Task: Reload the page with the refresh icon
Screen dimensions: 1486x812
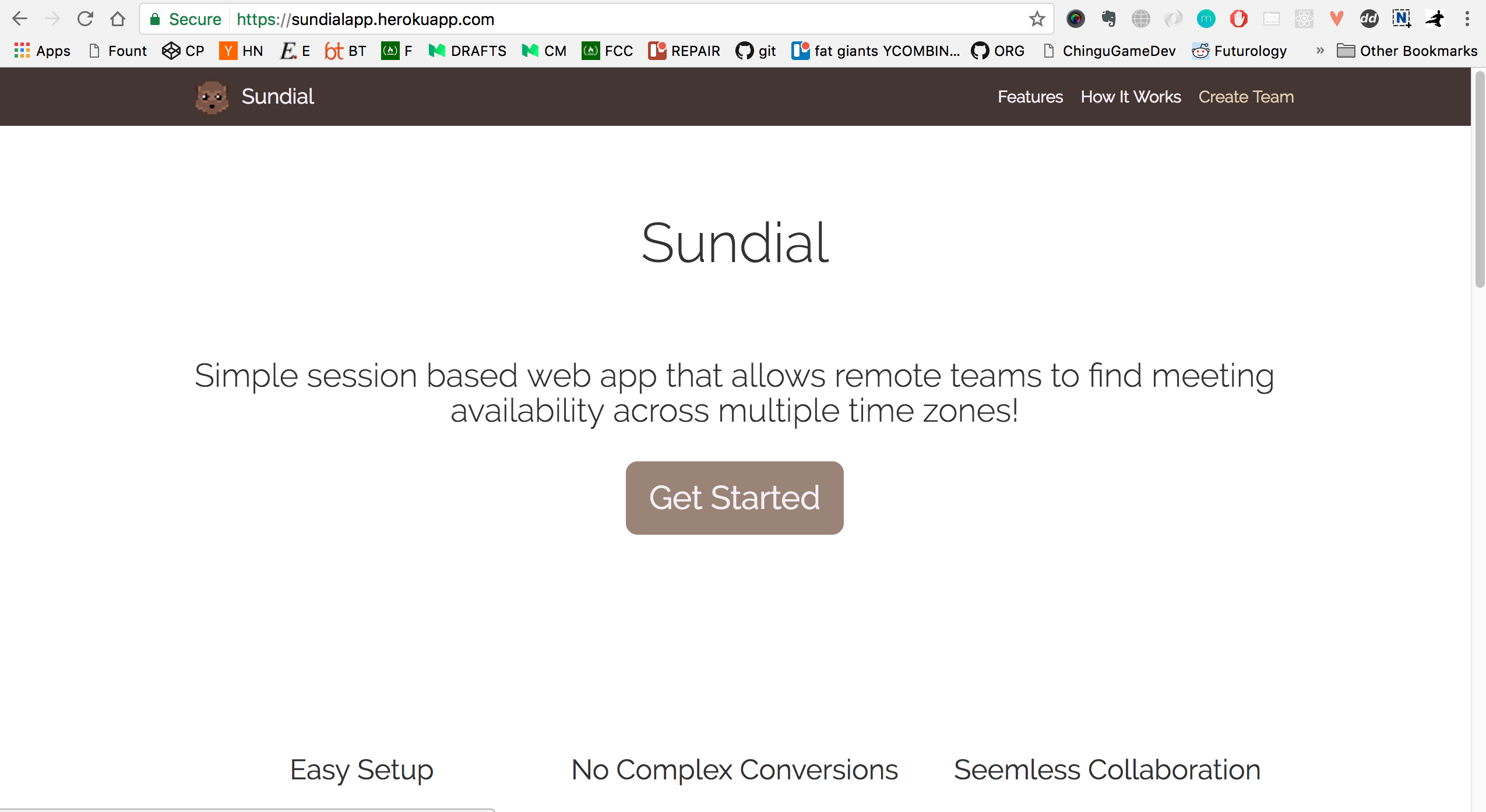Action: (x=85, y=19)
